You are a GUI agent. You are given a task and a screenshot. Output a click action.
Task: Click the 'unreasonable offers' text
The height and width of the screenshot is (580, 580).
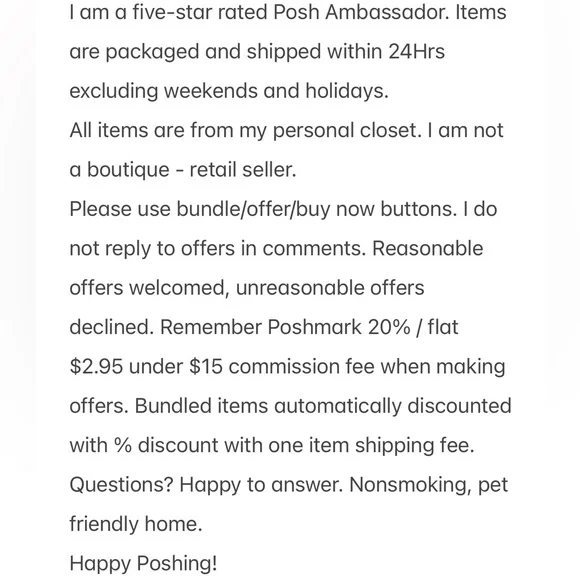[330, 288]
